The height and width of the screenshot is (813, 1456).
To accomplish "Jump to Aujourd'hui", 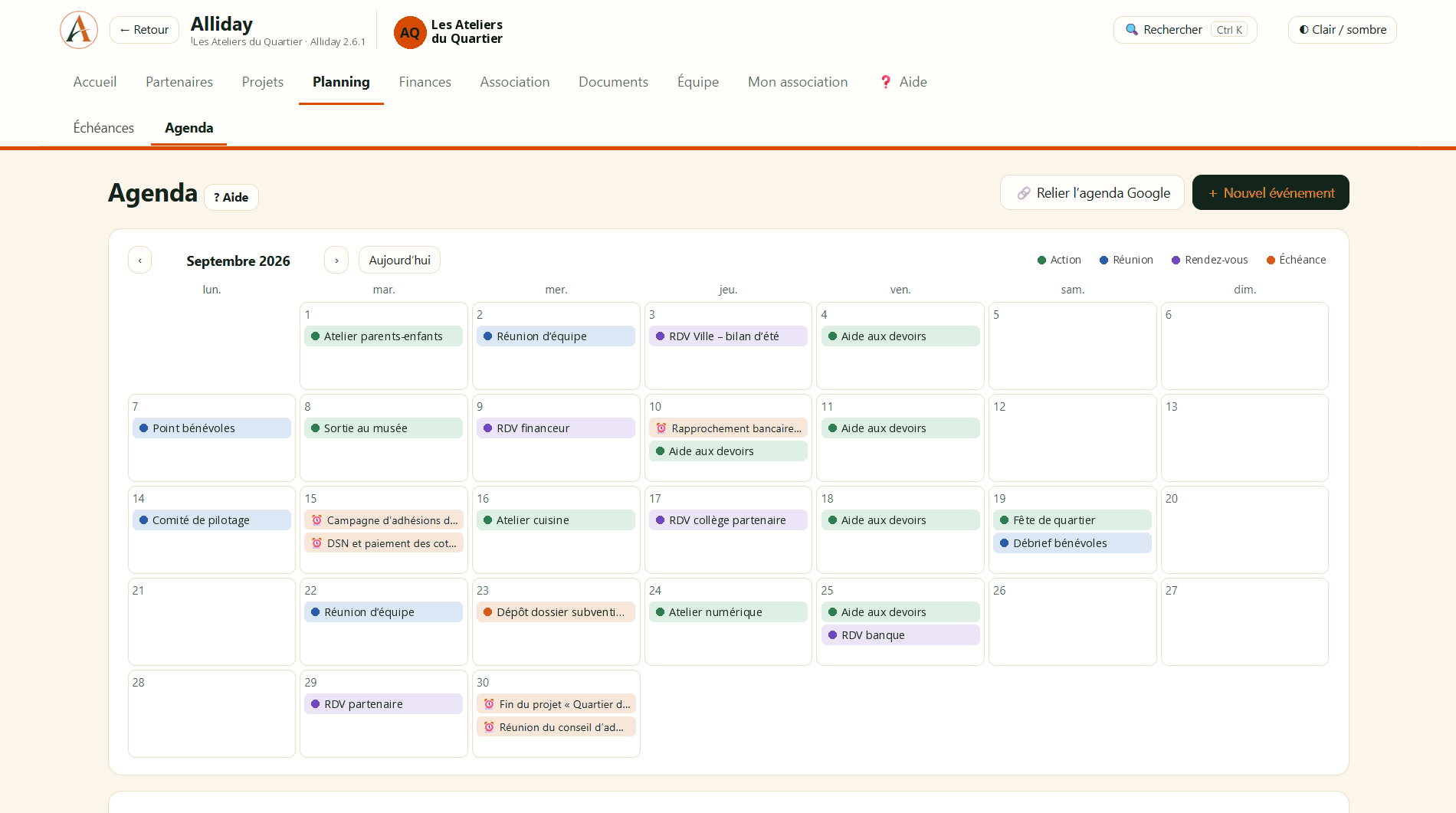I will click(399, 260).
